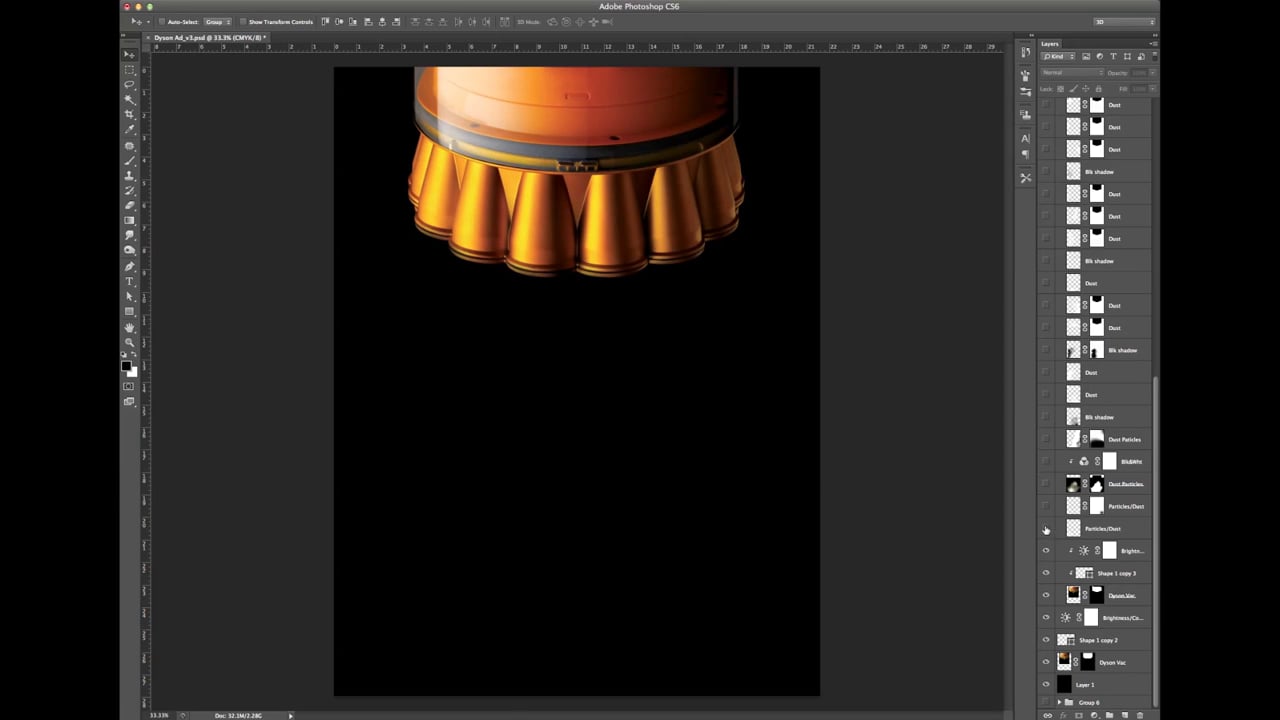Viewport: 1280px width, 720px height.
Task: Open the Paragraph panel icon
Action: [1025, 154]
